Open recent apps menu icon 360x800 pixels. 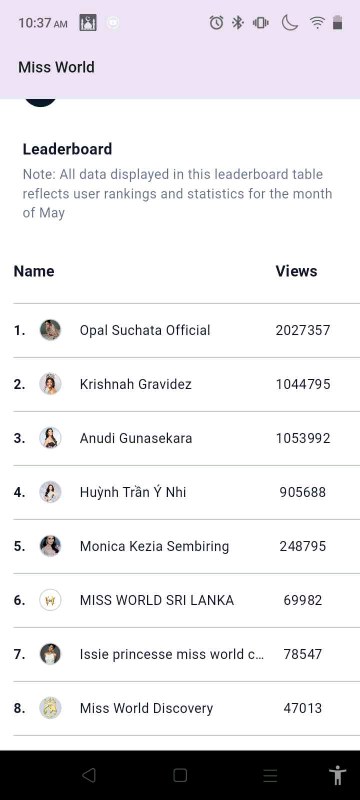pos(270,776)
